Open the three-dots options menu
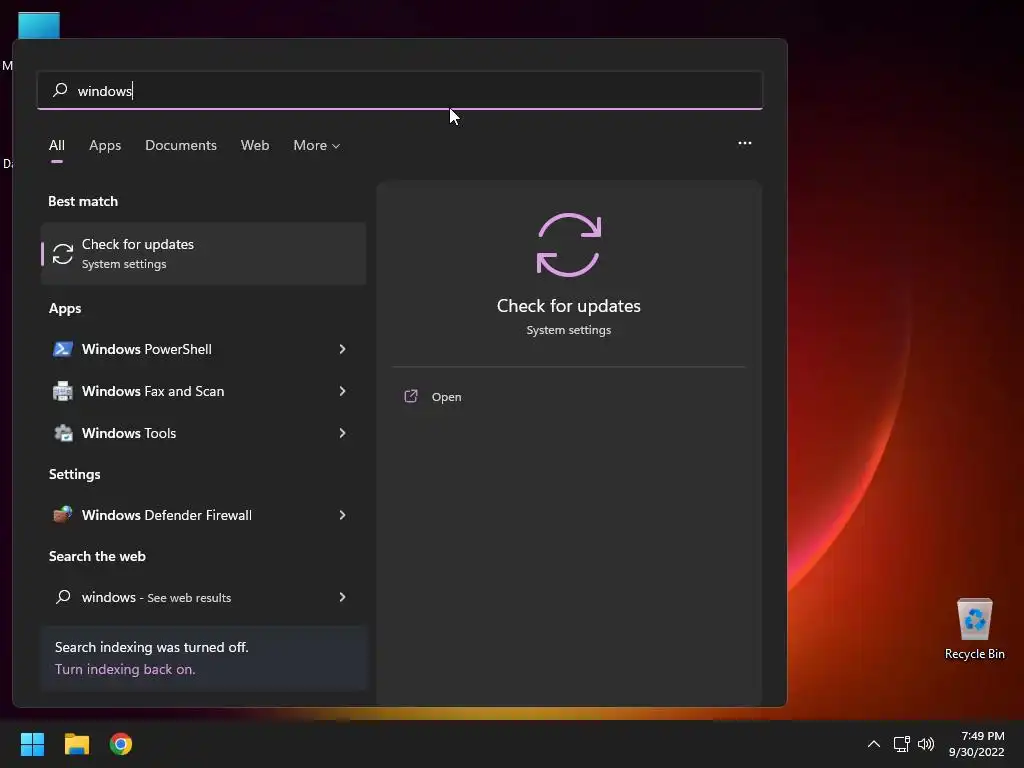1024x768 pixels. click(744, 143)
